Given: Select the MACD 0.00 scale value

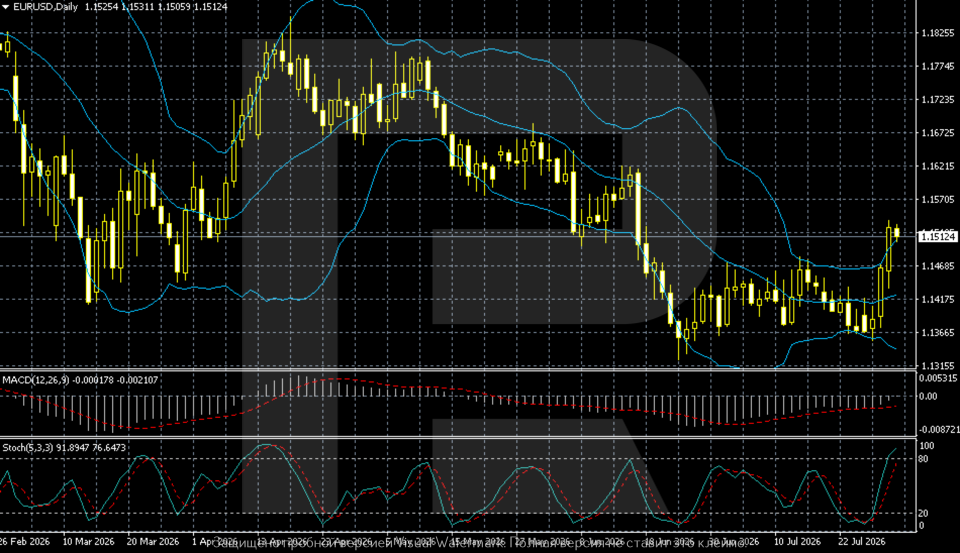Looking at the screenshot, I should tap(928, 396).
